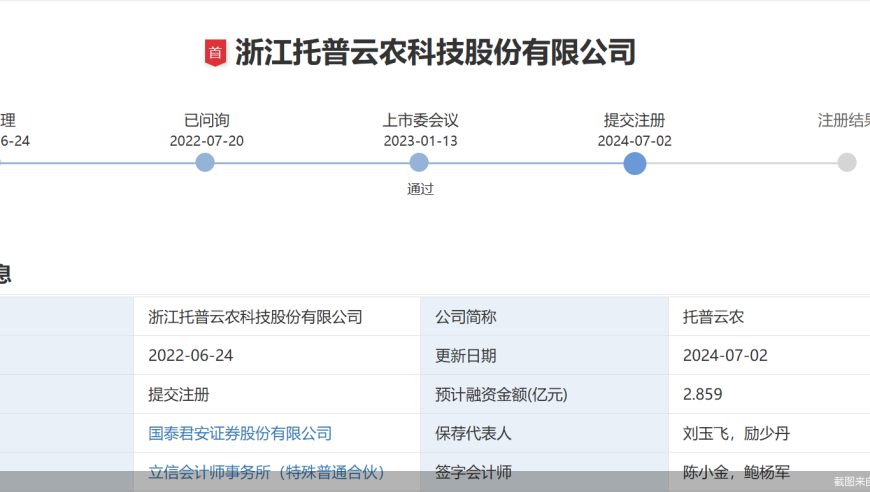Click the 公司简称 header cell
Screen dimensions: 870x492
(544, 317)
